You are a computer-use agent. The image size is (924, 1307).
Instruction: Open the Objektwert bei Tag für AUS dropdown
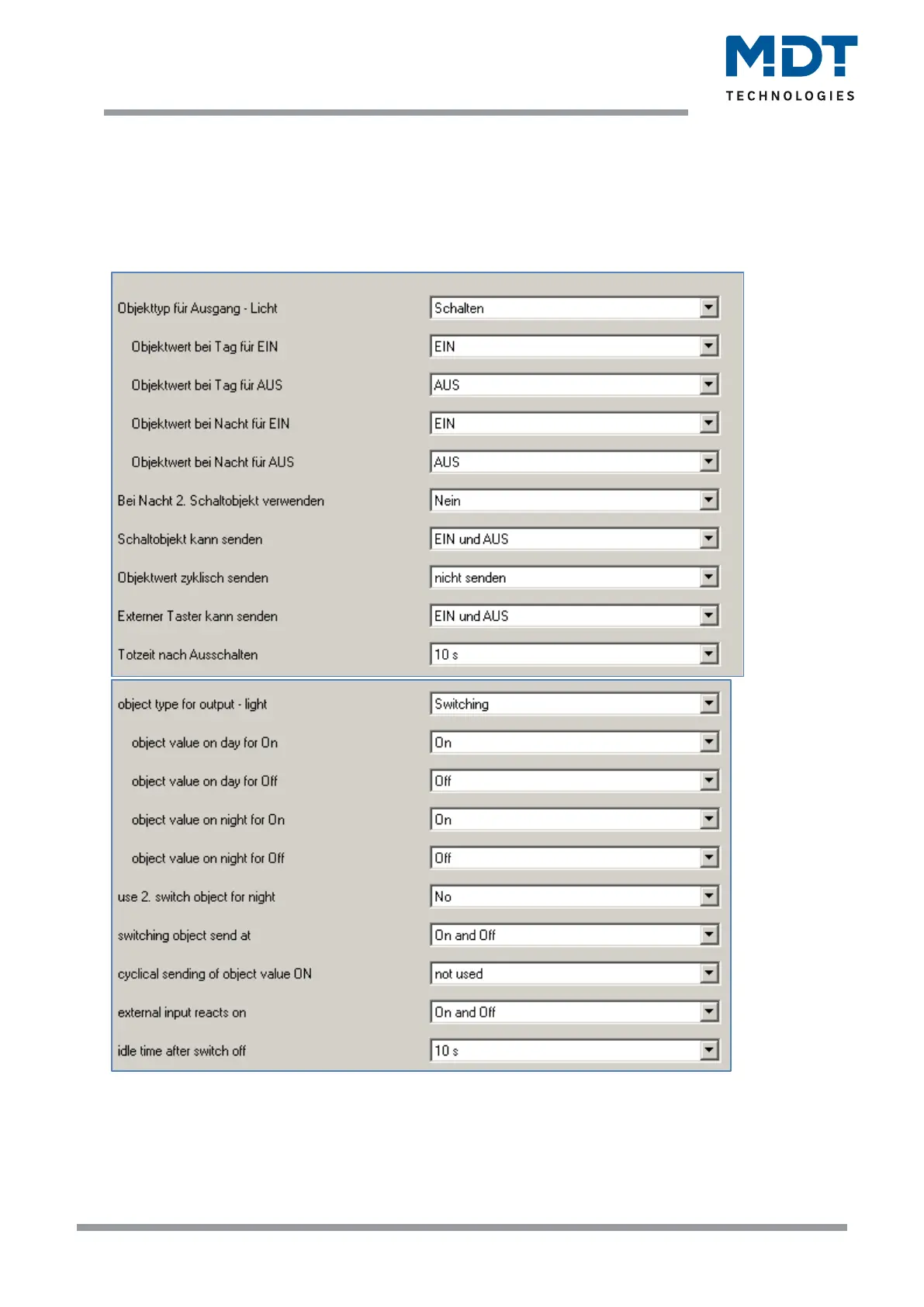coord(708,385)
